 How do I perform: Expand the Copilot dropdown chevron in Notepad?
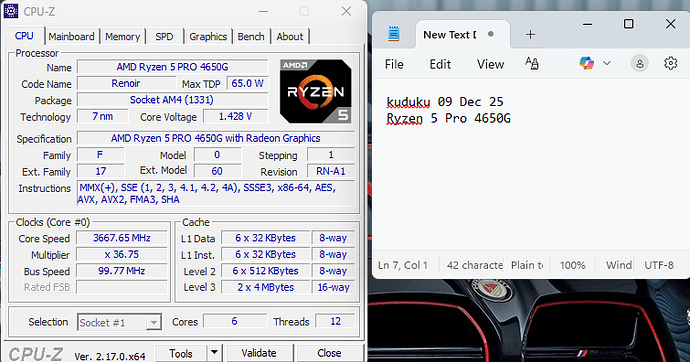pos(606,64)
